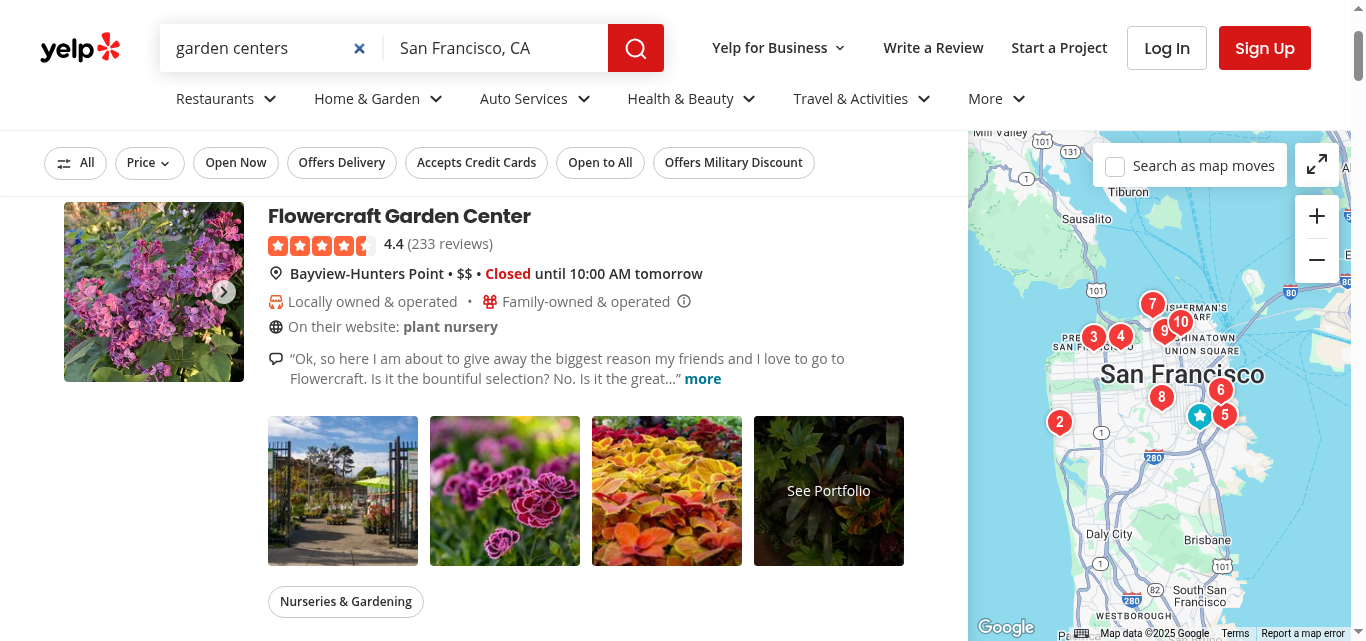
Task: Toggle Accepts Credit Cards filter
Action: pos(476,163)
